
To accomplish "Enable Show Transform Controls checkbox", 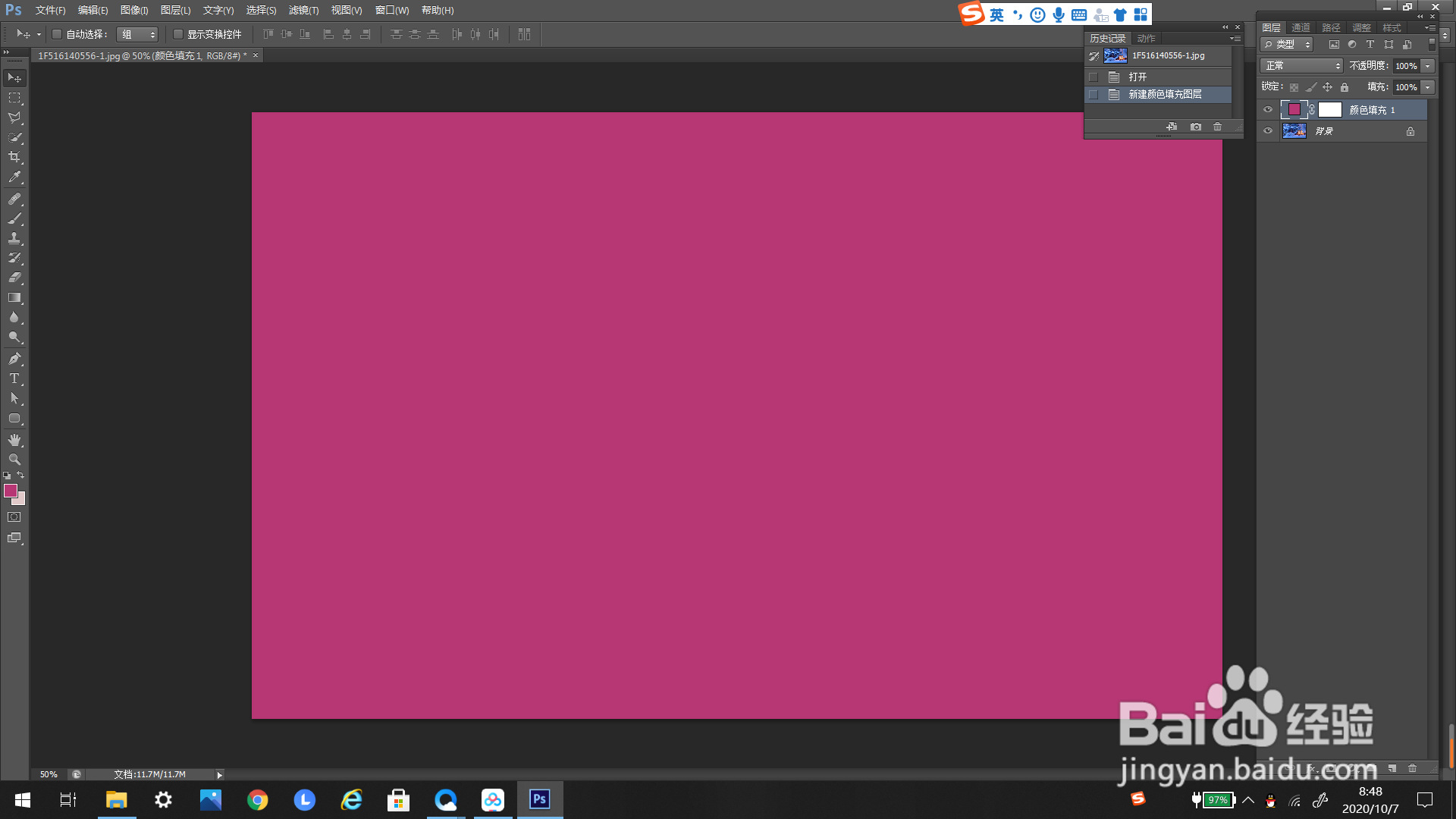I will (x=178, y=34).
